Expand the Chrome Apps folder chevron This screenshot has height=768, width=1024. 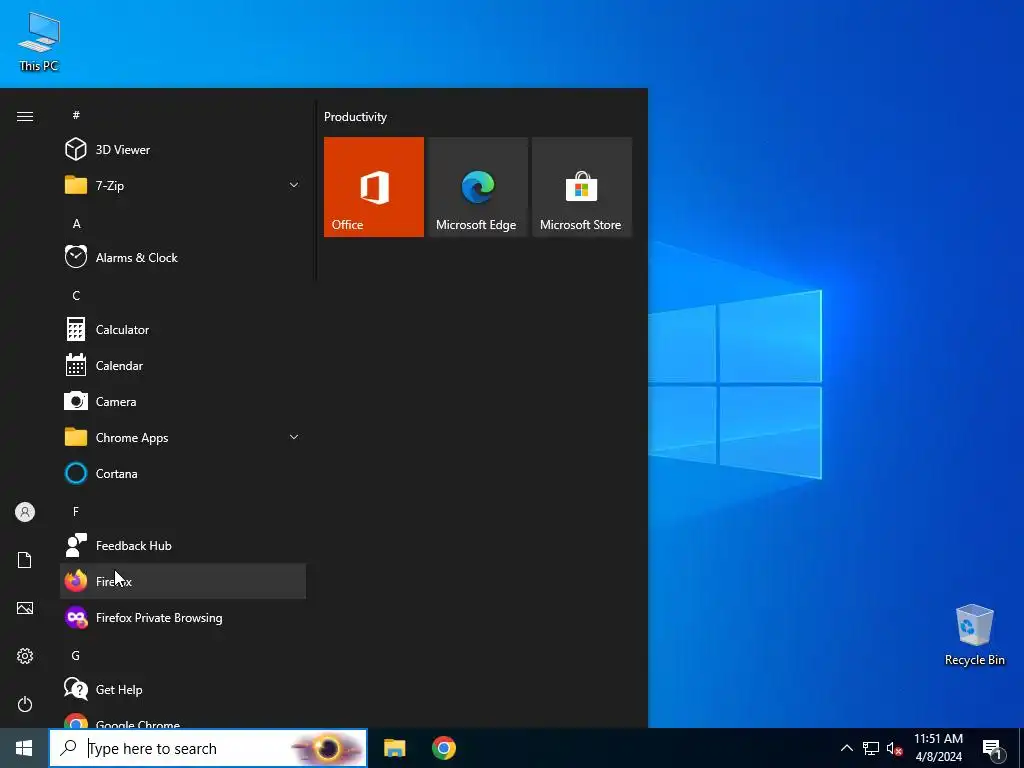294,438
